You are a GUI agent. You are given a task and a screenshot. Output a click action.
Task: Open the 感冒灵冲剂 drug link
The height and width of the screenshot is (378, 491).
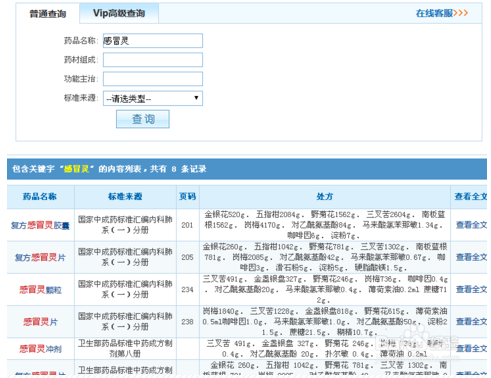pyautogui.click(x=40, y=349)
